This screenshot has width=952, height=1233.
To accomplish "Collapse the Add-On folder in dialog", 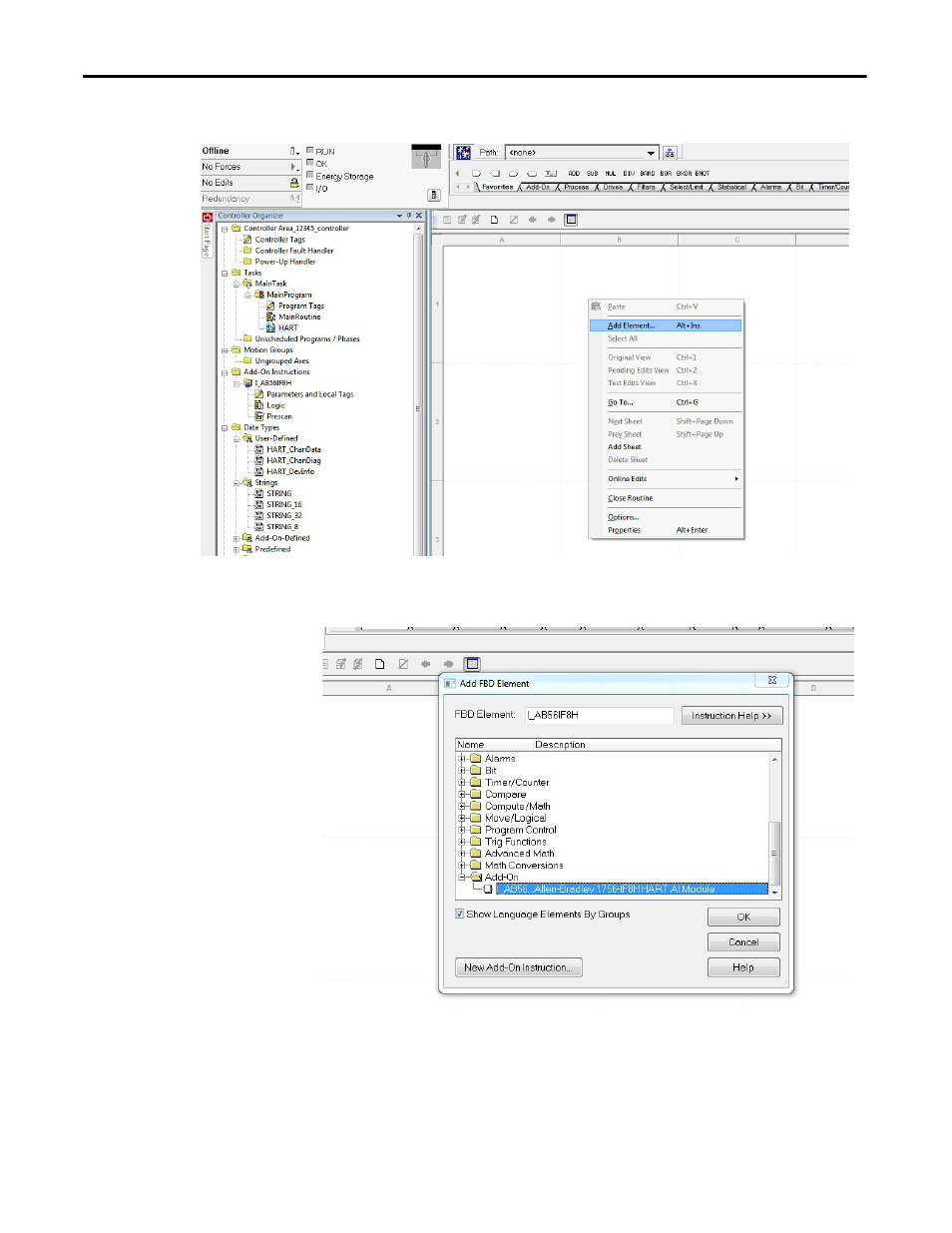I will tap(463, 877).
